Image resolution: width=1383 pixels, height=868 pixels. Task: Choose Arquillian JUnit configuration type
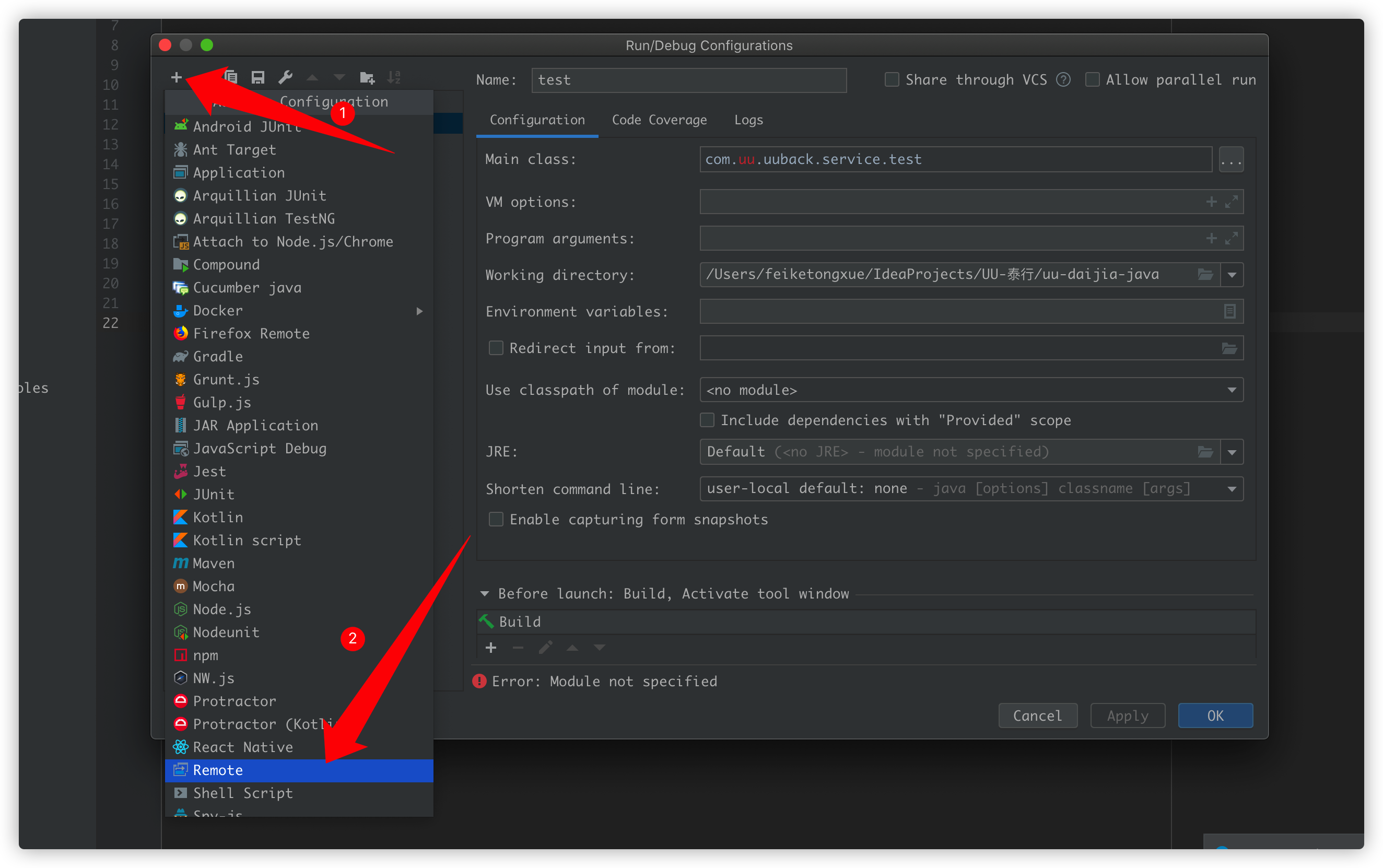click(299, 196)
